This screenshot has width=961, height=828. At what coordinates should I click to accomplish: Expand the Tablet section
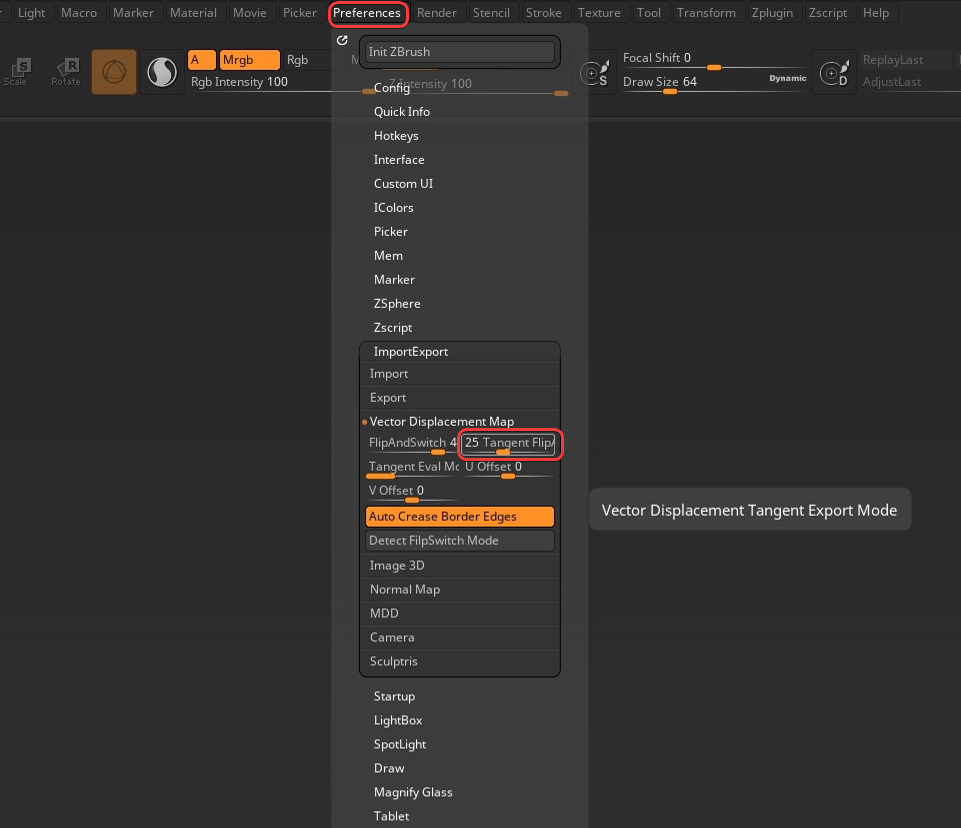[x=391, y=816]
